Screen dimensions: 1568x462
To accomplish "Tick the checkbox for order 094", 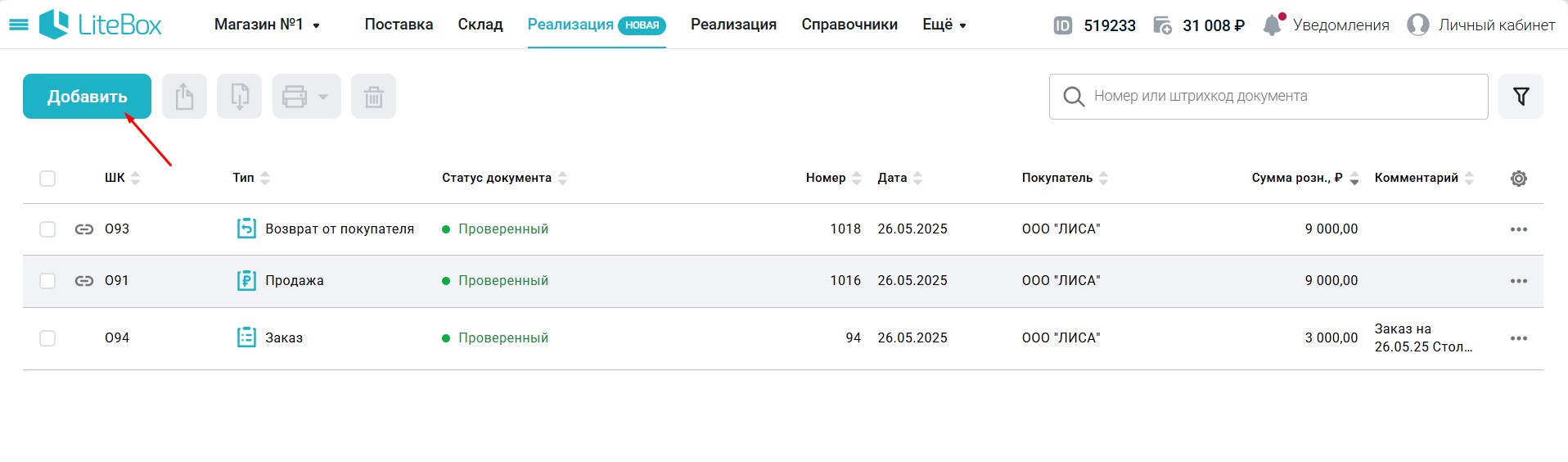I will pos(47,338).
